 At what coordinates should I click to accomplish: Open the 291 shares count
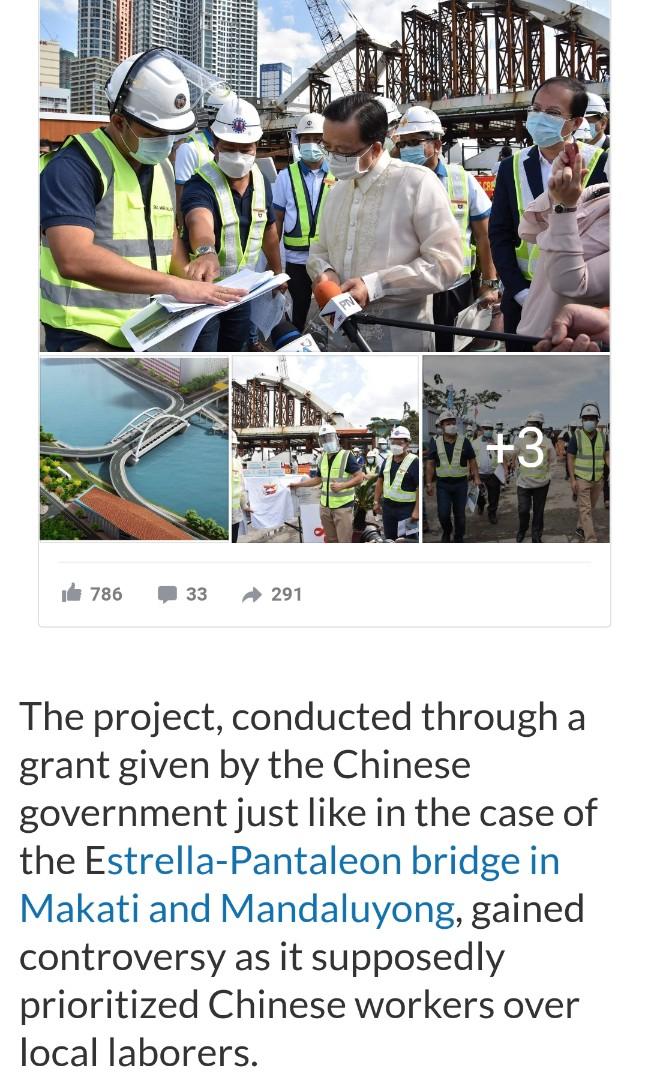(x=286, y=594)
